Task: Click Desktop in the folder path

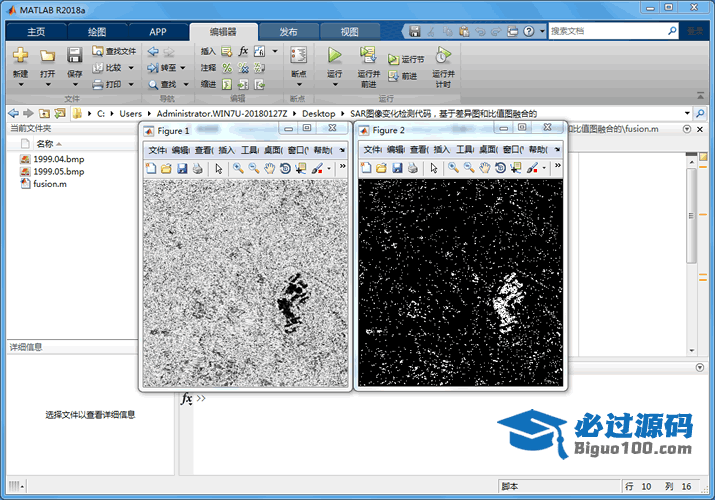Action: [318, 113]
